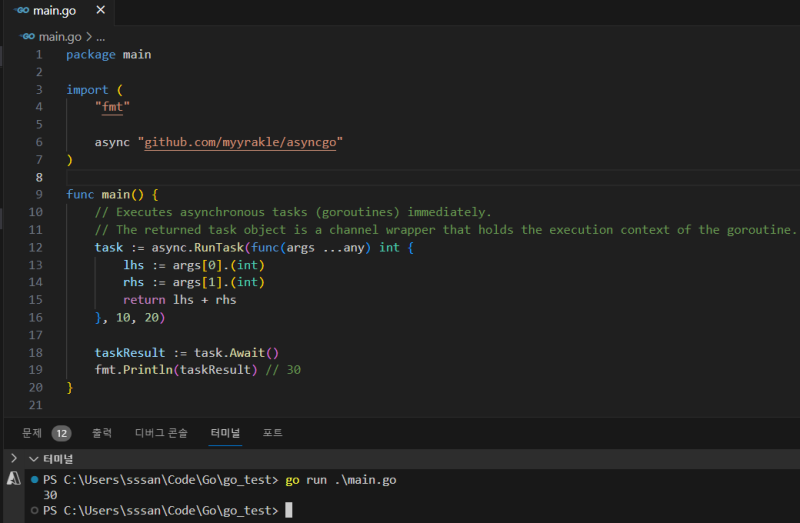The image size is (800, 523).
Task: Click the Go file icon in the main.go tab
Action: tap(21, 11)
